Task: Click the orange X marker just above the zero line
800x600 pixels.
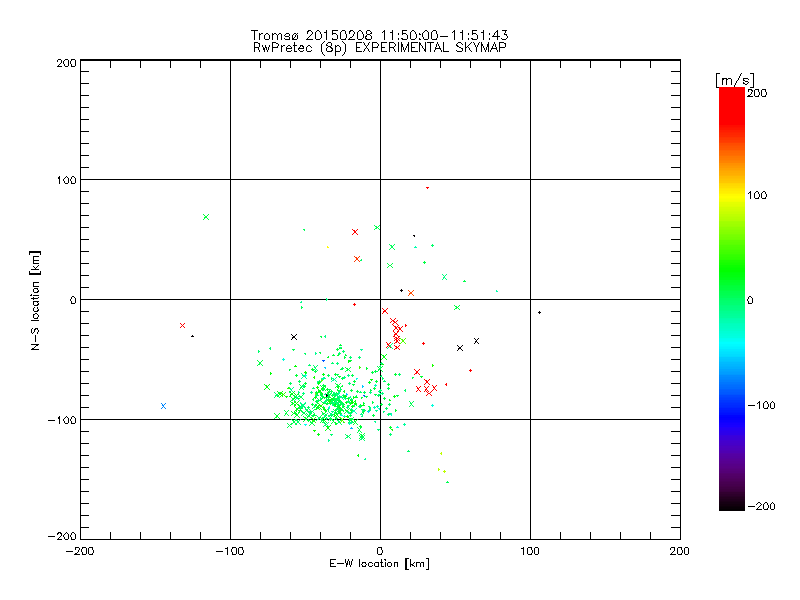Action: pos(411,293)
